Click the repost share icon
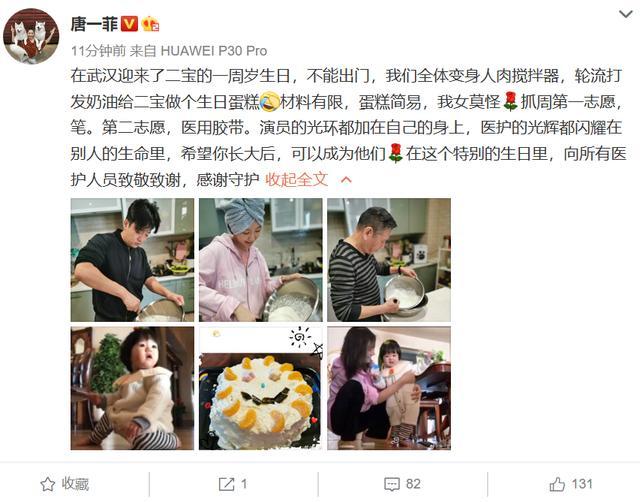 [x=226, y=484]
